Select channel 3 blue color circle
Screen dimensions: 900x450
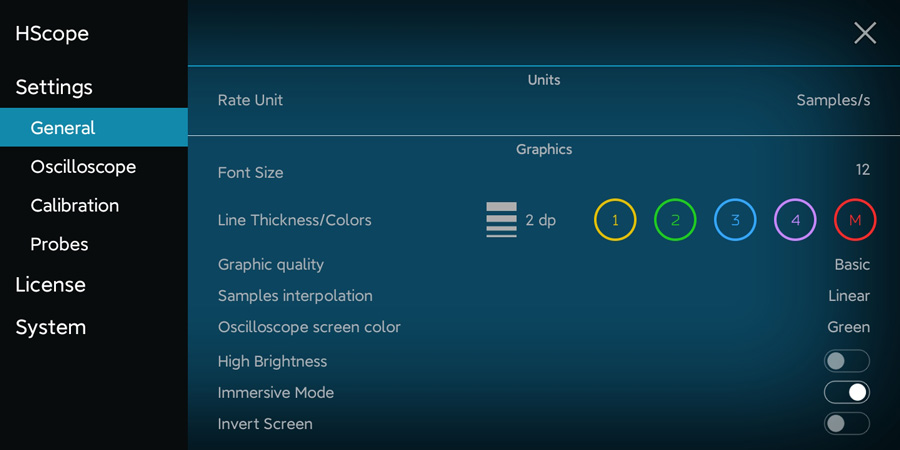735,220
